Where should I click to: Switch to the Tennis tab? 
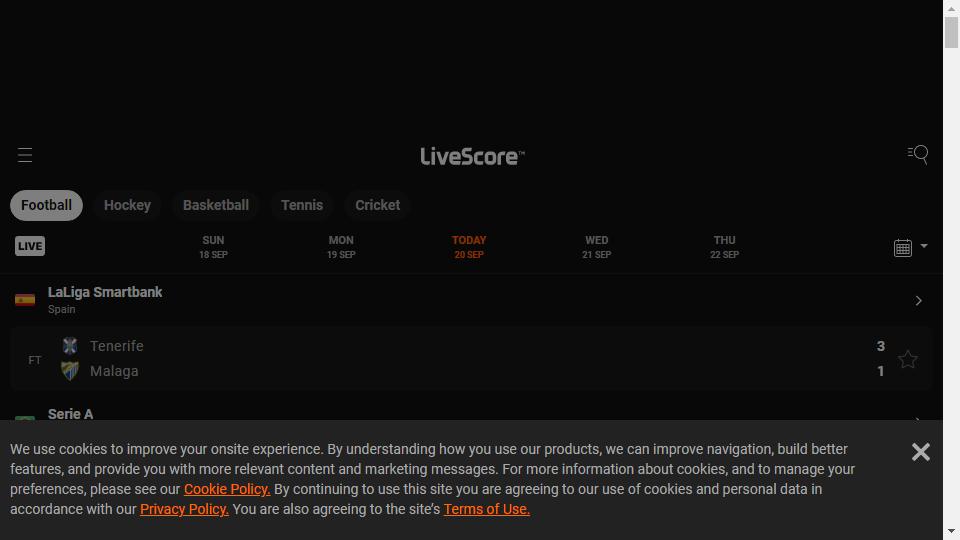coord(302,205)
